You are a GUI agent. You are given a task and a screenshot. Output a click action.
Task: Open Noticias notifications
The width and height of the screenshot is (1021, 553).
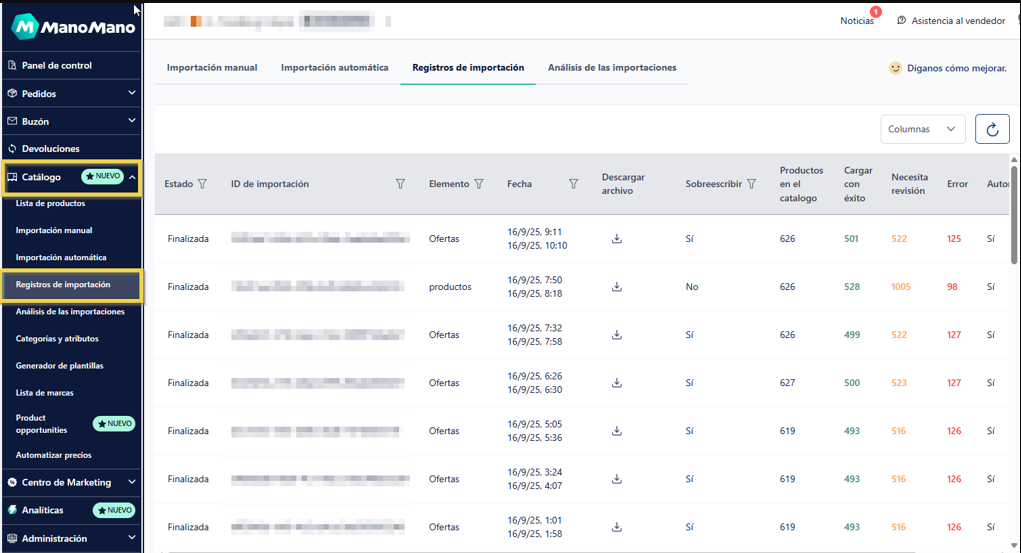[x=857, y=21]
